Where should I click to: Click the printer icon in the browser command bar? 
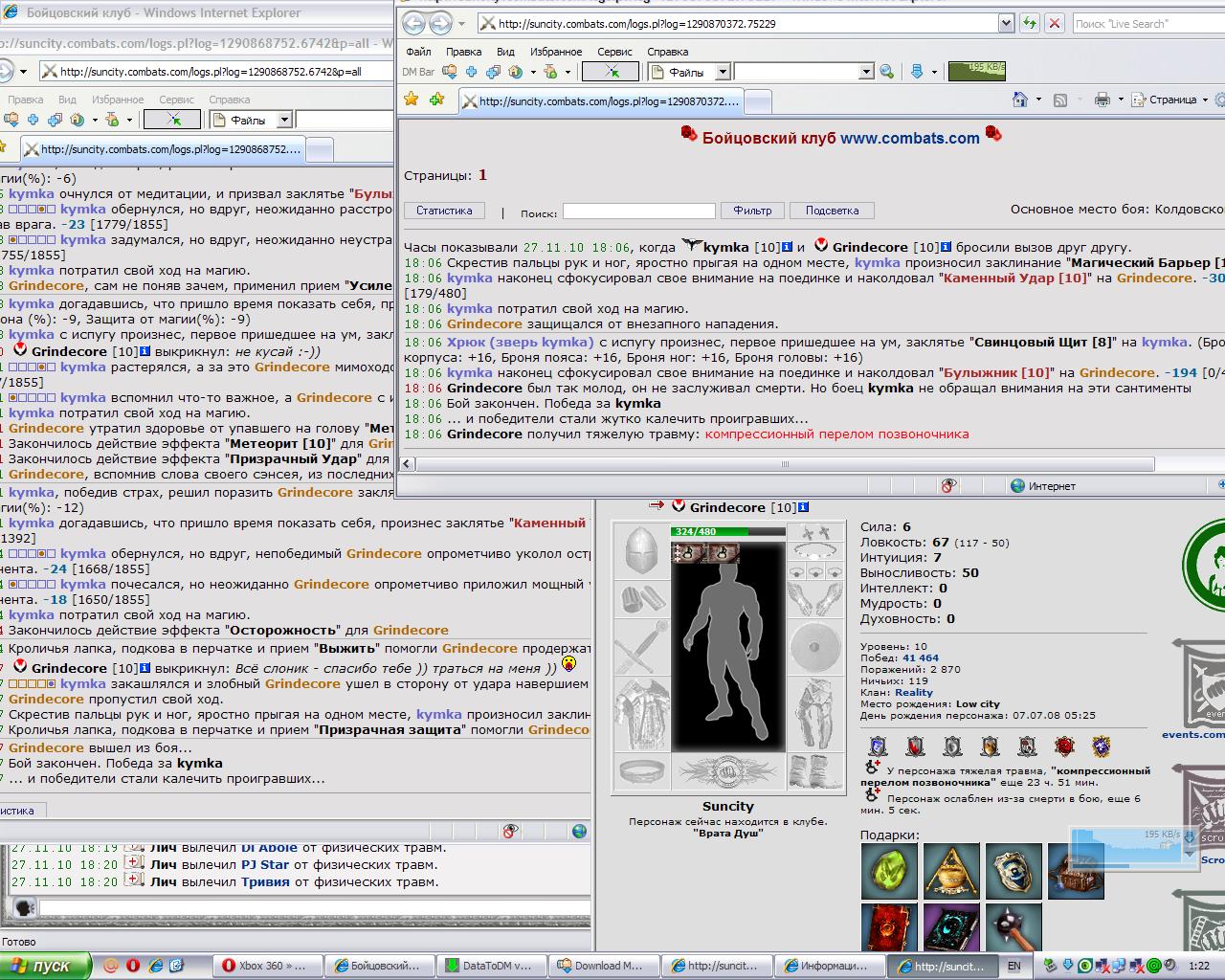tap(1102, 100)
